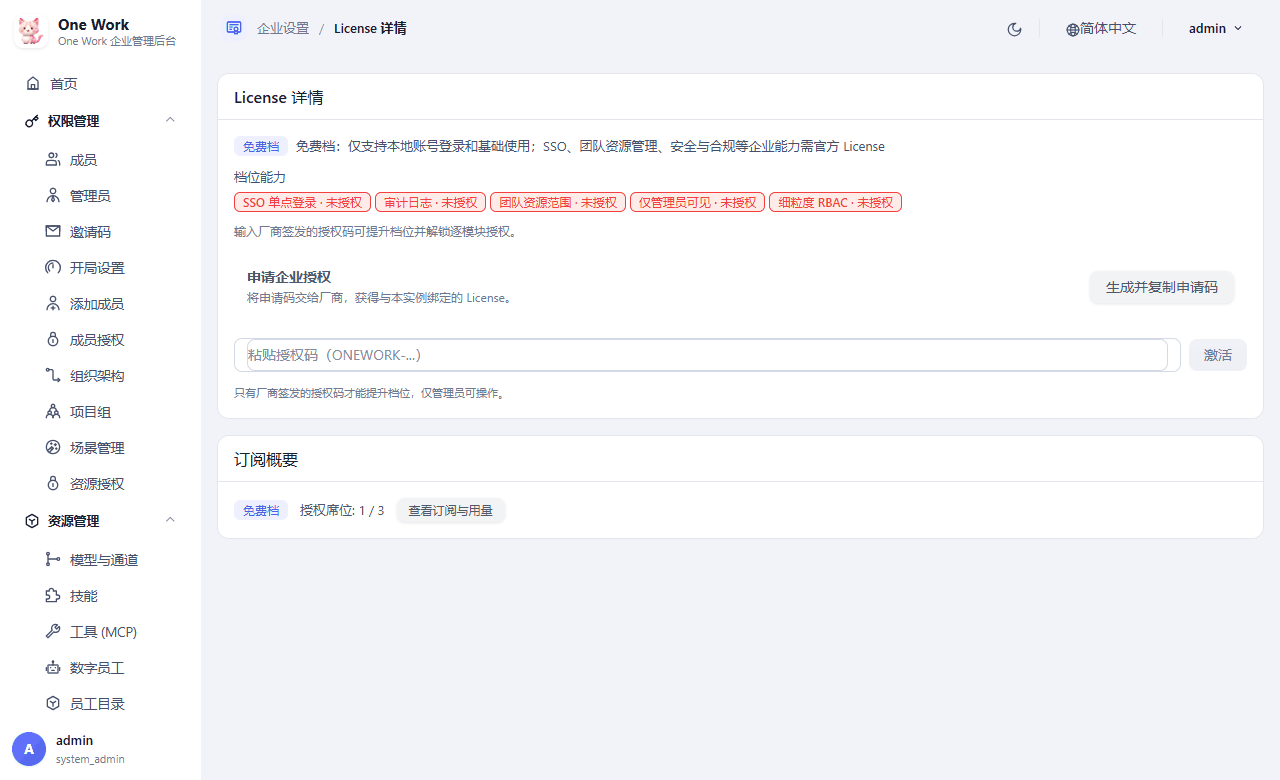Click the 免费档 badge in 订阅概要
Image resolution: width=1280 pixels, height=780 pixels.
click(x=261, y=510)
